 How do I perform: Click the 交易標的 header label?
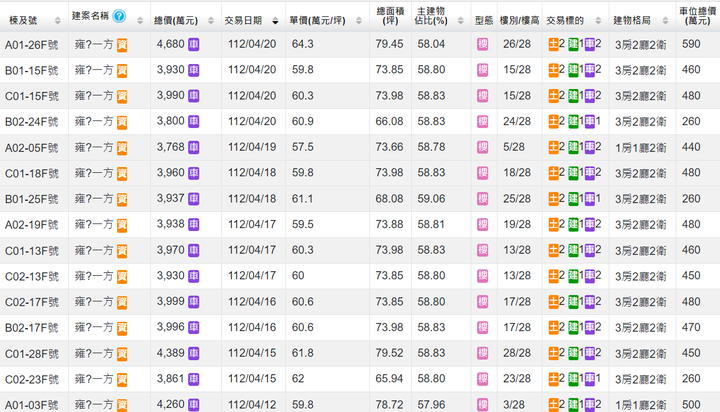565,21
